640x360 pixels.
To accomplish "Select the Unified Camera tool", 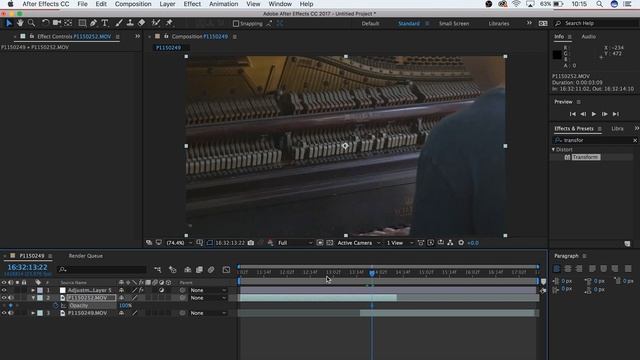I will pos(57,23).
